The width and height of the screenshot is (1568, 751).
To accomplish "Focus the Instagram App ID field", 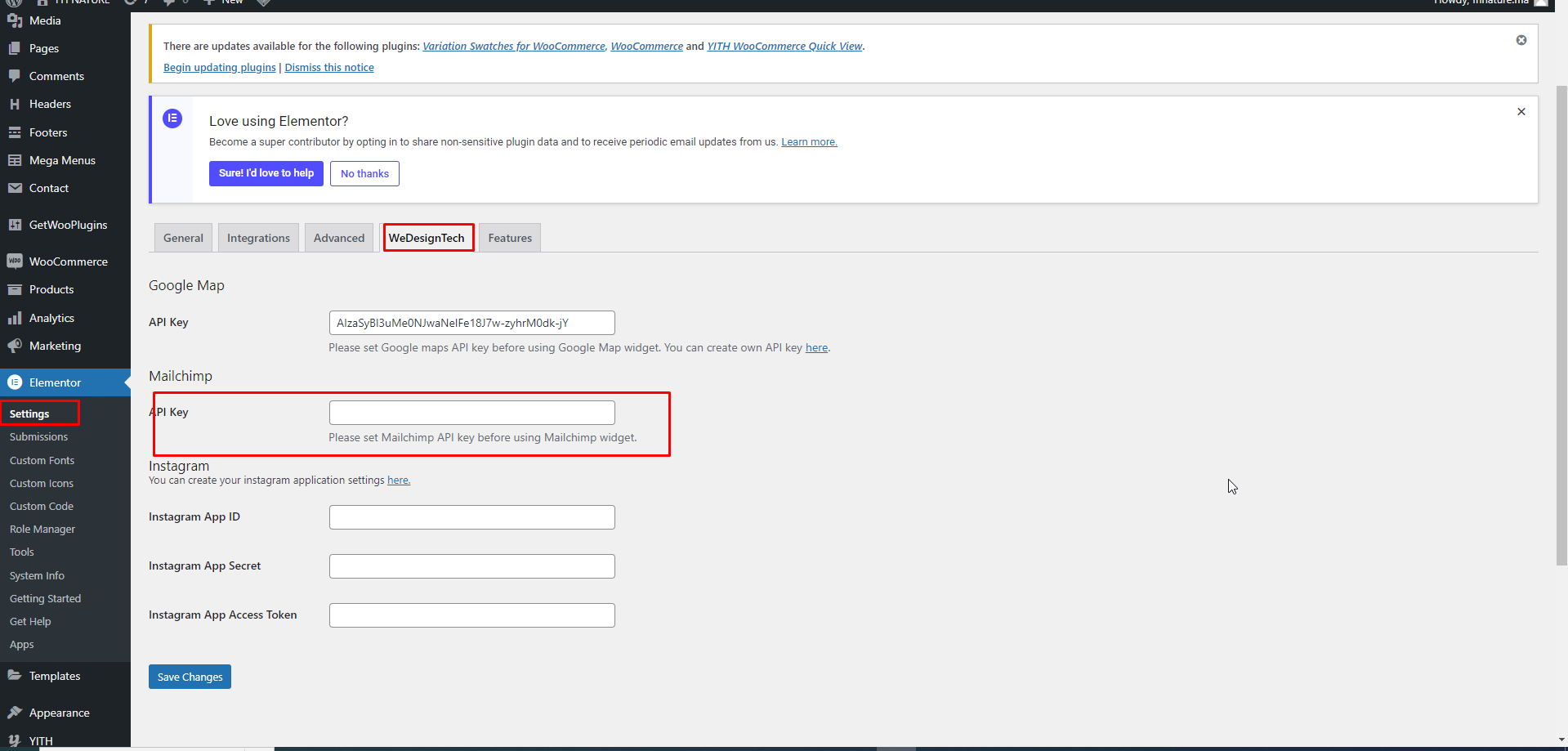I will pos(472,517).
